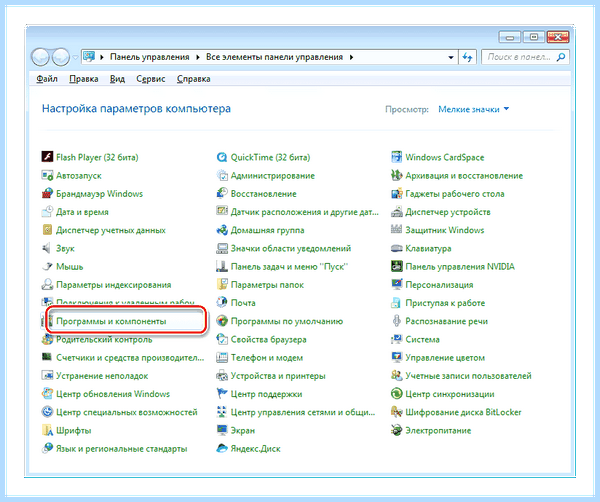Click the refresh button beside the address bar

click(467, 57)
